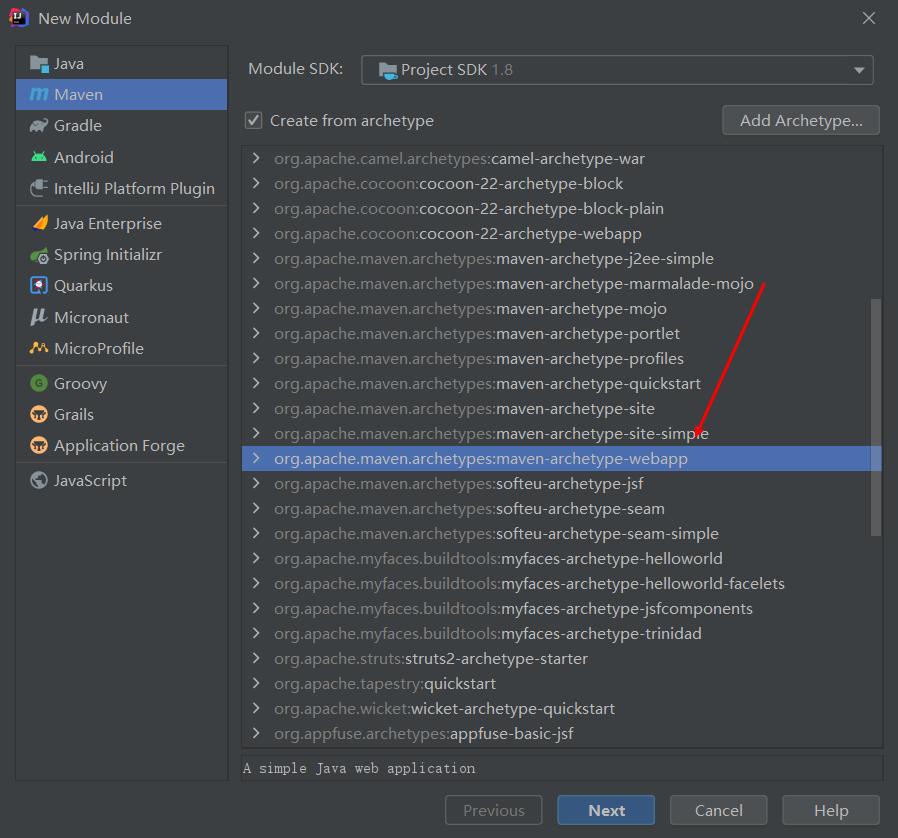The width and height of the screenshot is (898, 838).
Task: Select myfaces-archetype-helloworld-facelets row
Action: (x=561, y=583)
